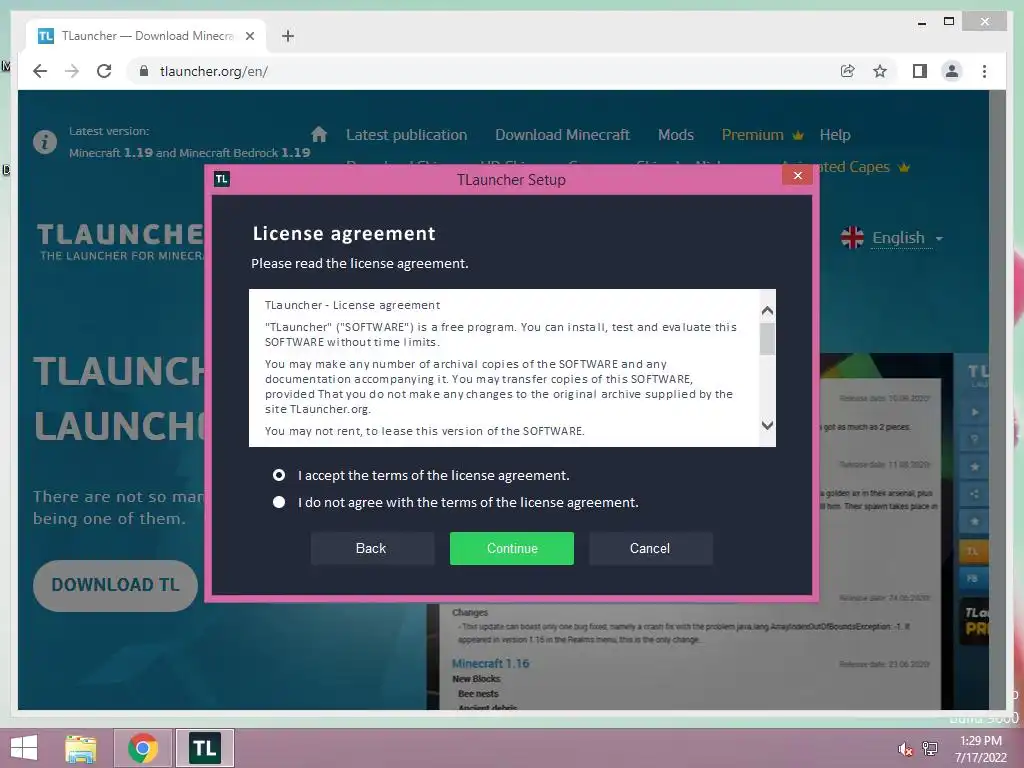
Task: Open the Mods menu item
Action: [x=675, y=135]
